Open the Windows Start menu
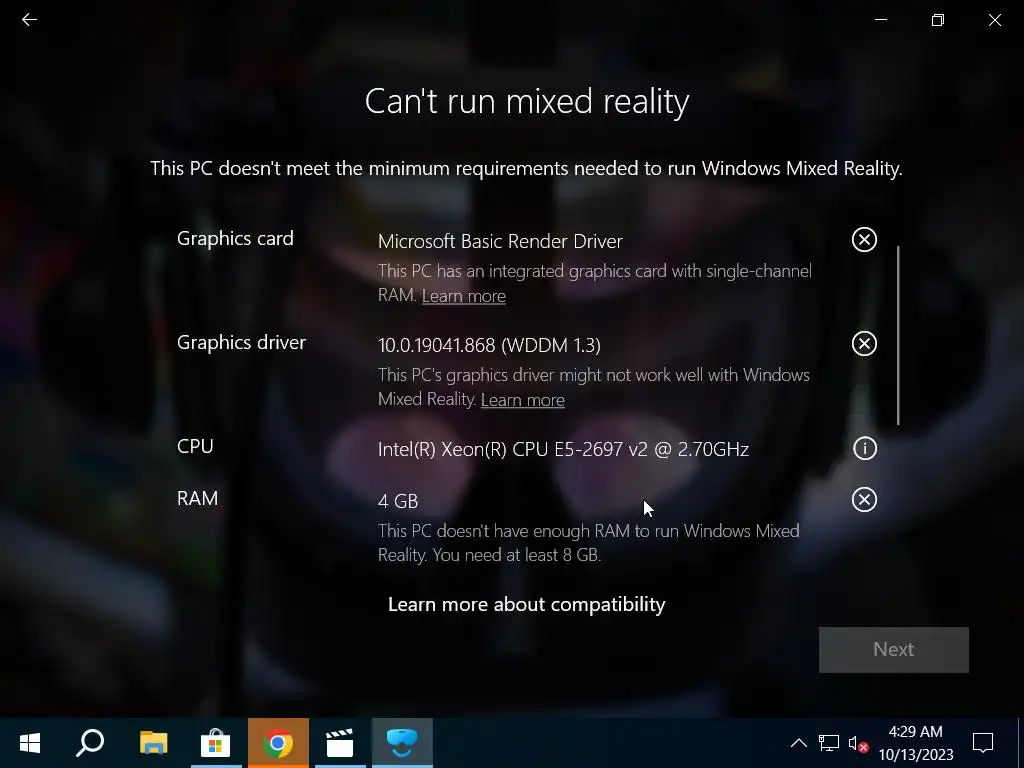1024x768 pixels. (29, 743)
